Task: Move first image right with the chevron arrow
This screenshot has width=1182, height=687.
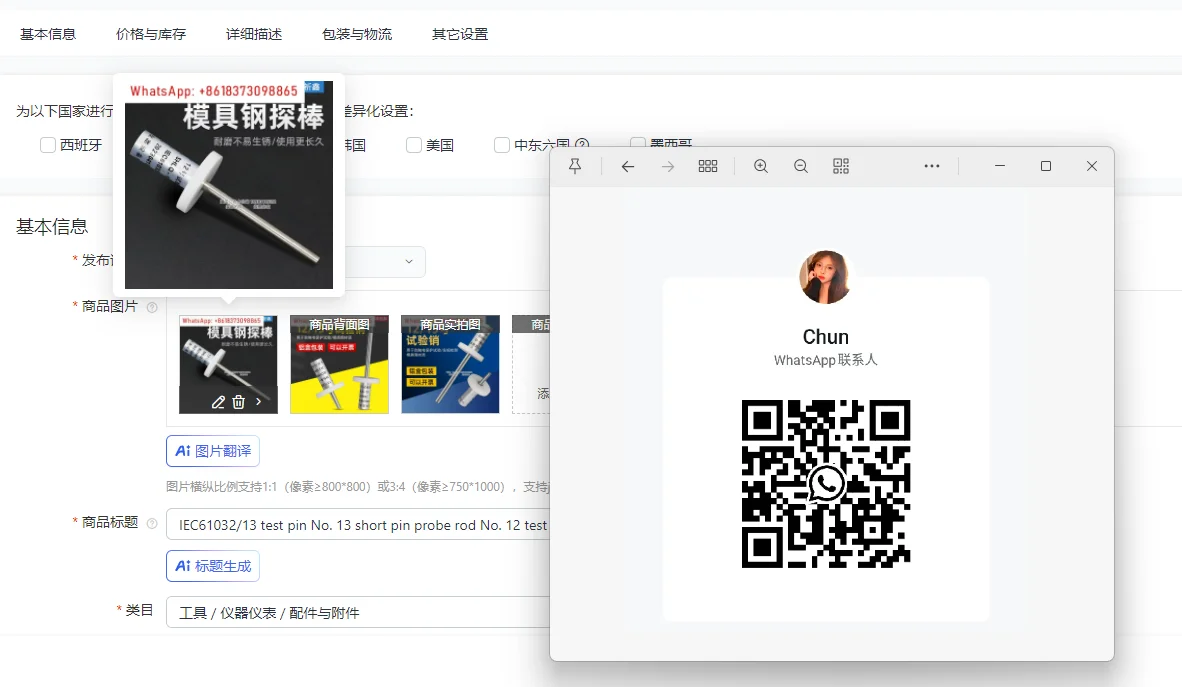Action: [x=259, y=402]
